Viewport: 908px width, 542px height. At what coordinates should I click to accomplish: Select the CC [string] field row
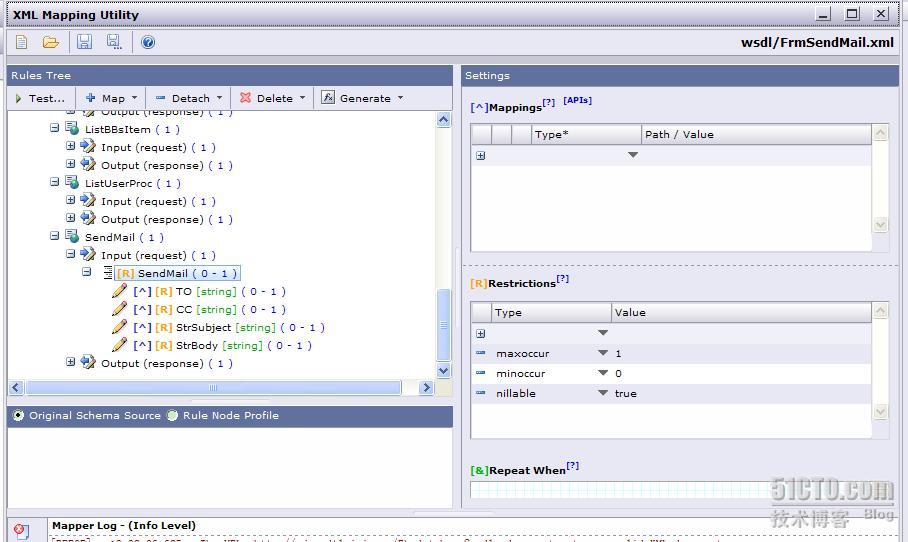[x=209, y=309]
